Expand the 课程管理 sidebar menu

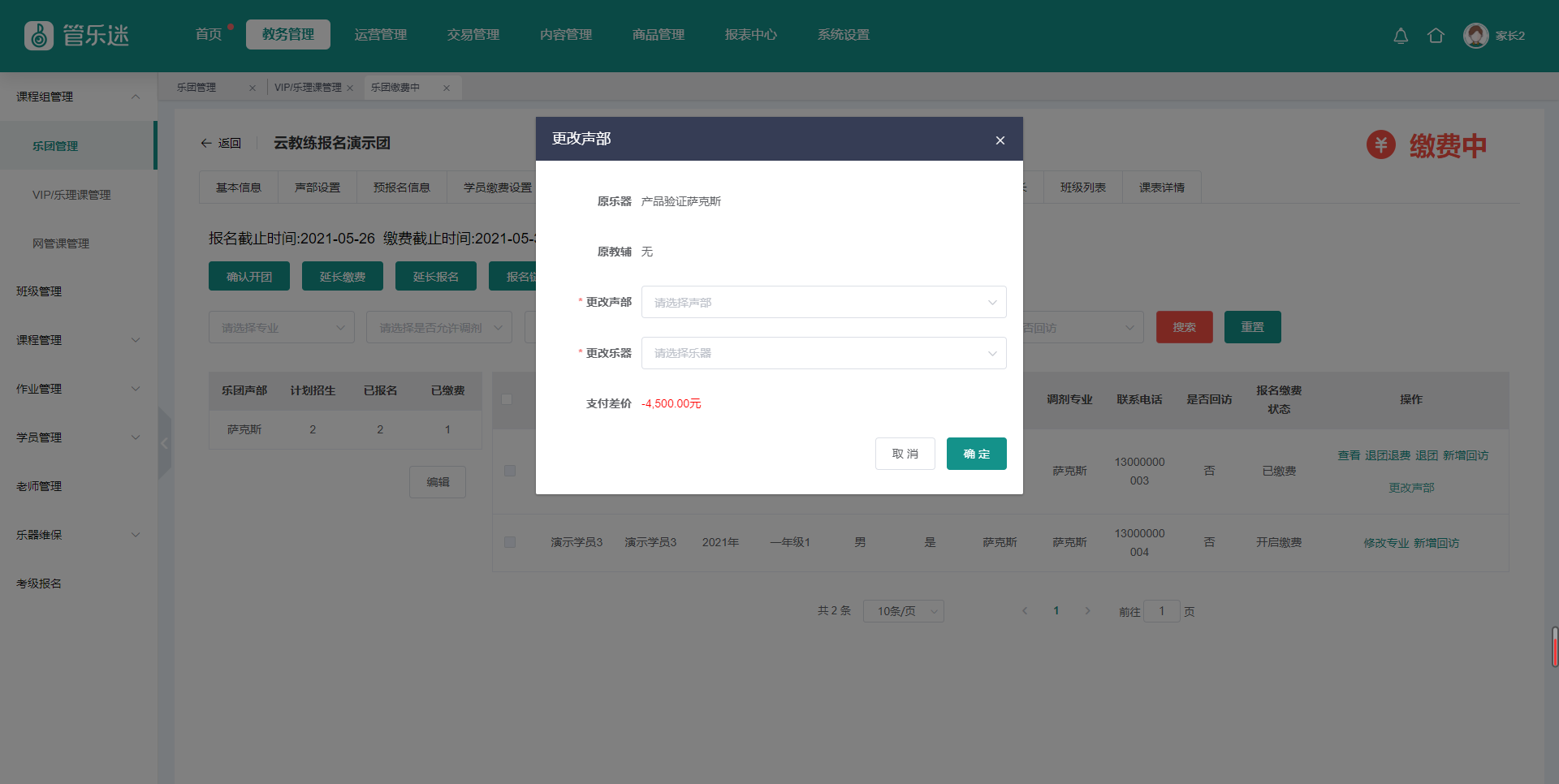coord(78,340)
